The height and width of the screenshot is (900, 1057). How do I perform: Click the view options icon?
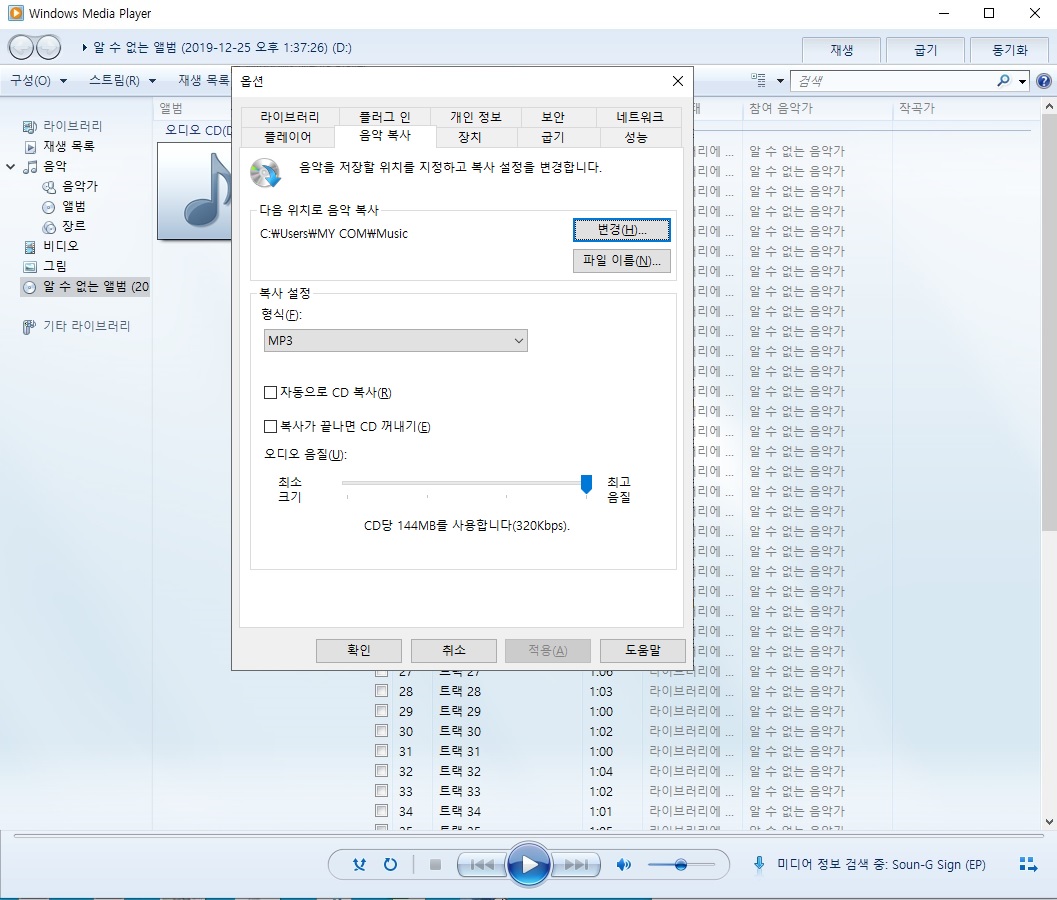click(x=758, y=81)
